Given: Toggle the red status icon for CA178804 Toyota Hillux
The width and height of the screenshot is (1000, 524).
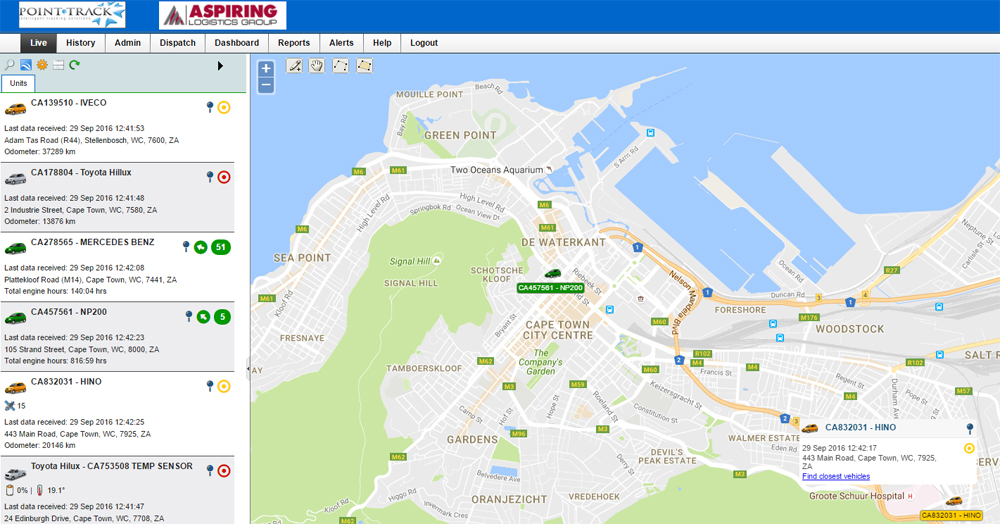Looking at the screenshot, I should click(x=224, y=177).
